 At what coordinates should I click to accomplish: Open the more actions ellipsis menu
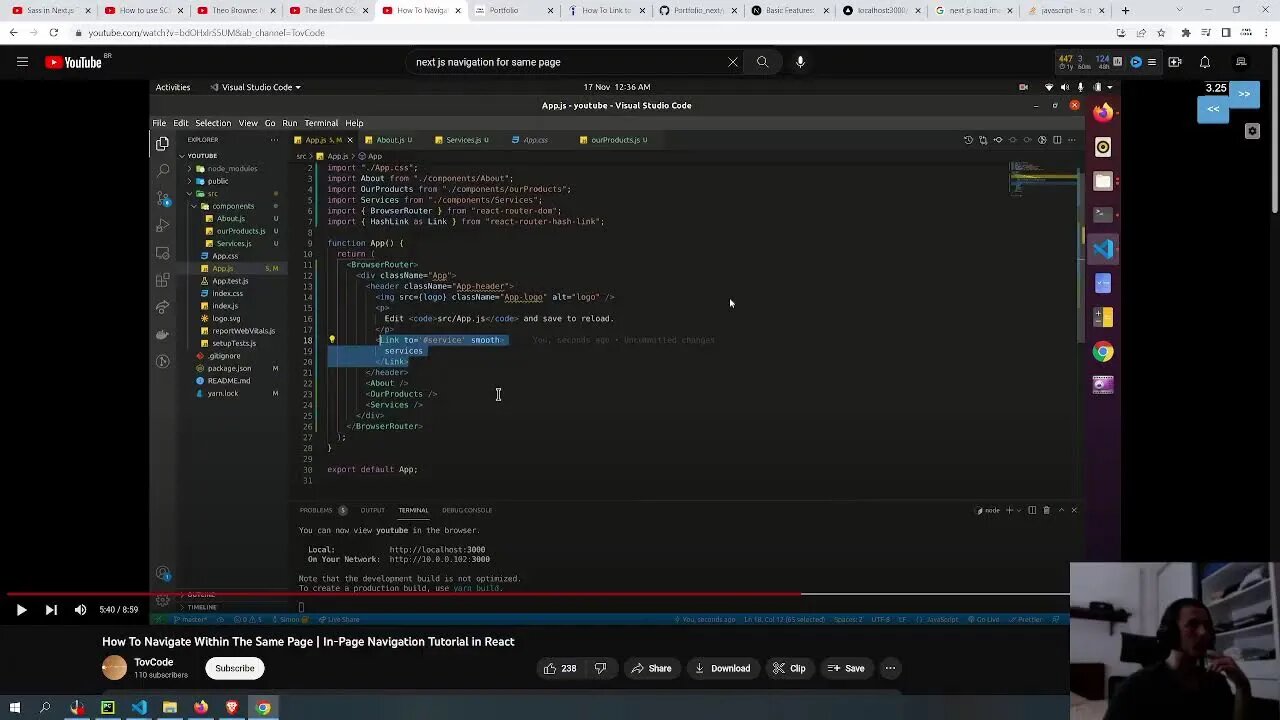click(890, 668)
